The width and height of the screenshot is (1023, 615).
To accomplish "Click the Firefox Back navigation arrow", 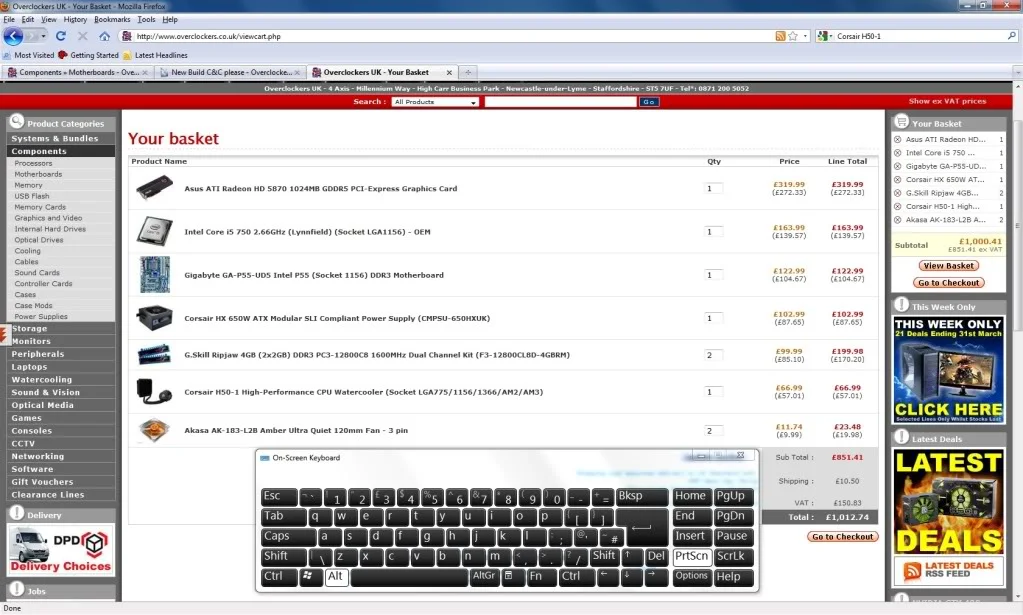I will coord(13,36).
